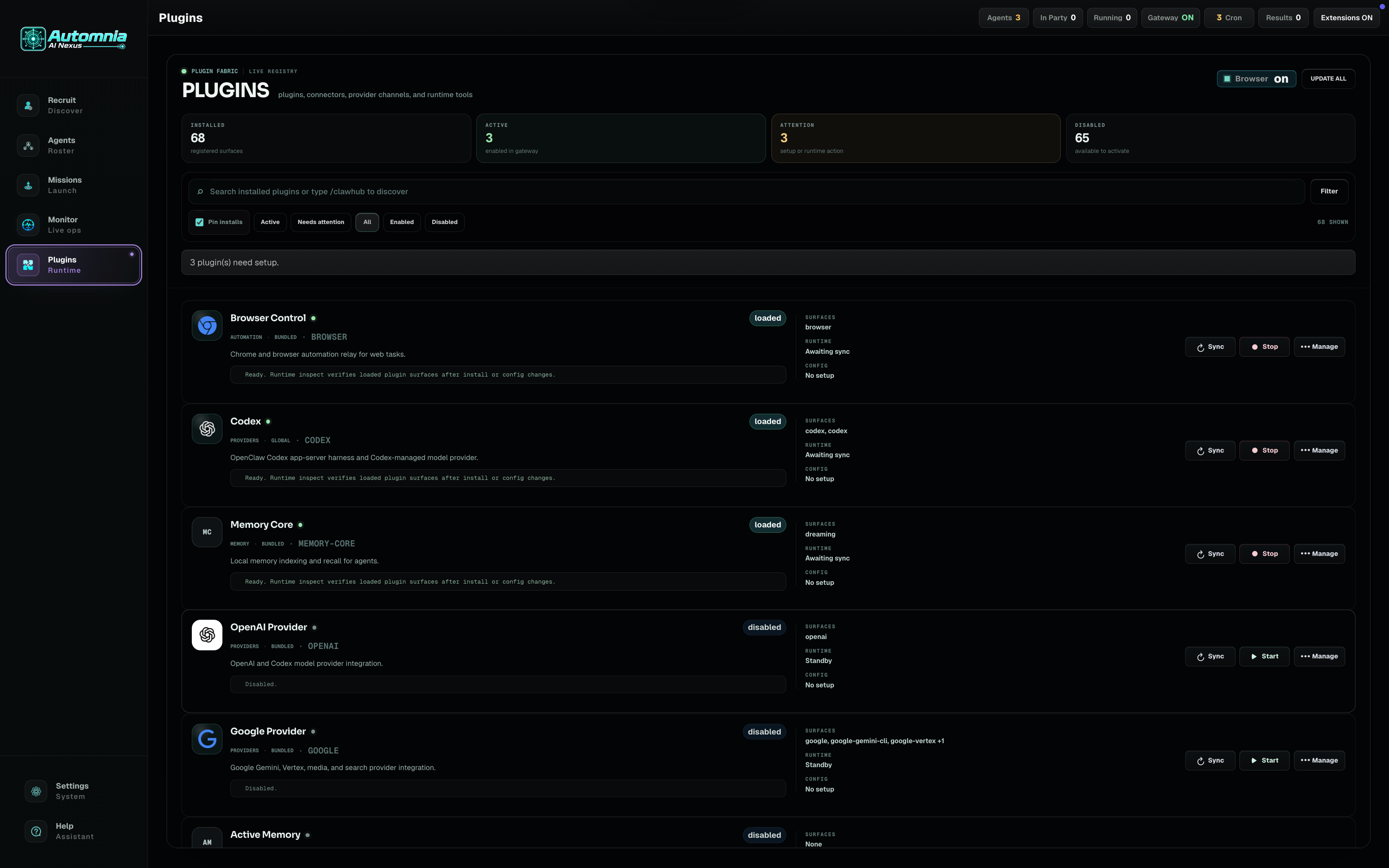1389x868 pixels.
Task: Stop the Memory Core plugin
Action: click(1265, 554)
